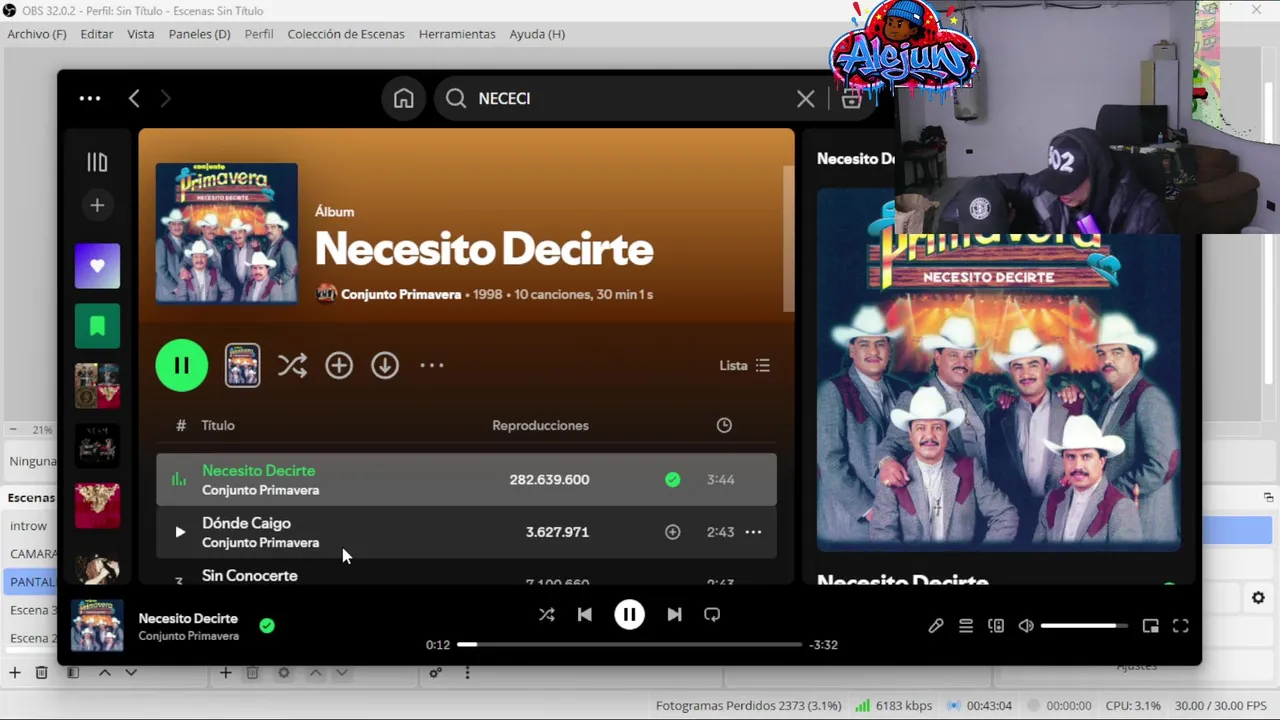Open the green bookmark episodes item

point(97,326)
